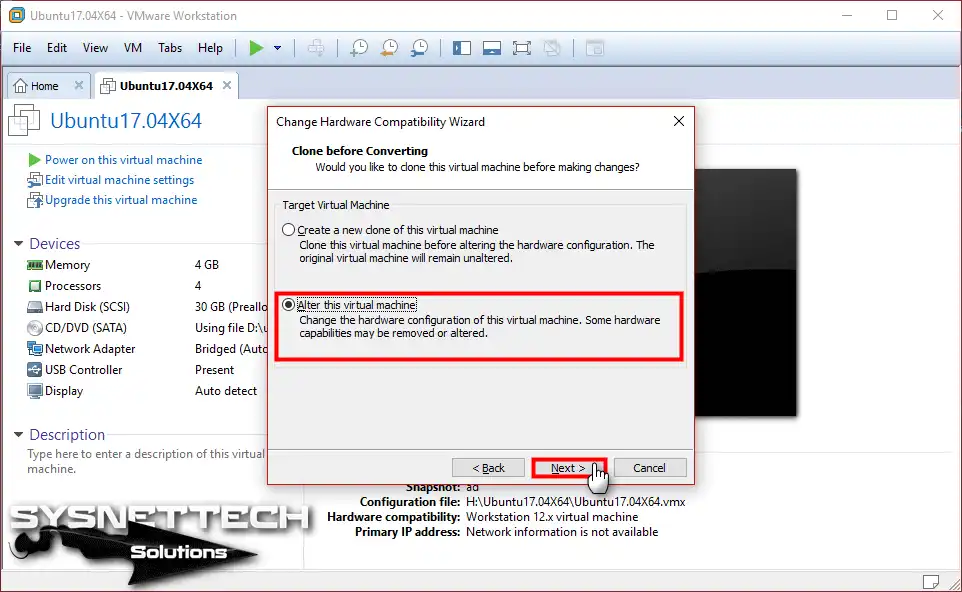Viewport: 962px width, 592px height.
Task: Take a snapshot using the clock-plus icon
Action: pos(358,48)
